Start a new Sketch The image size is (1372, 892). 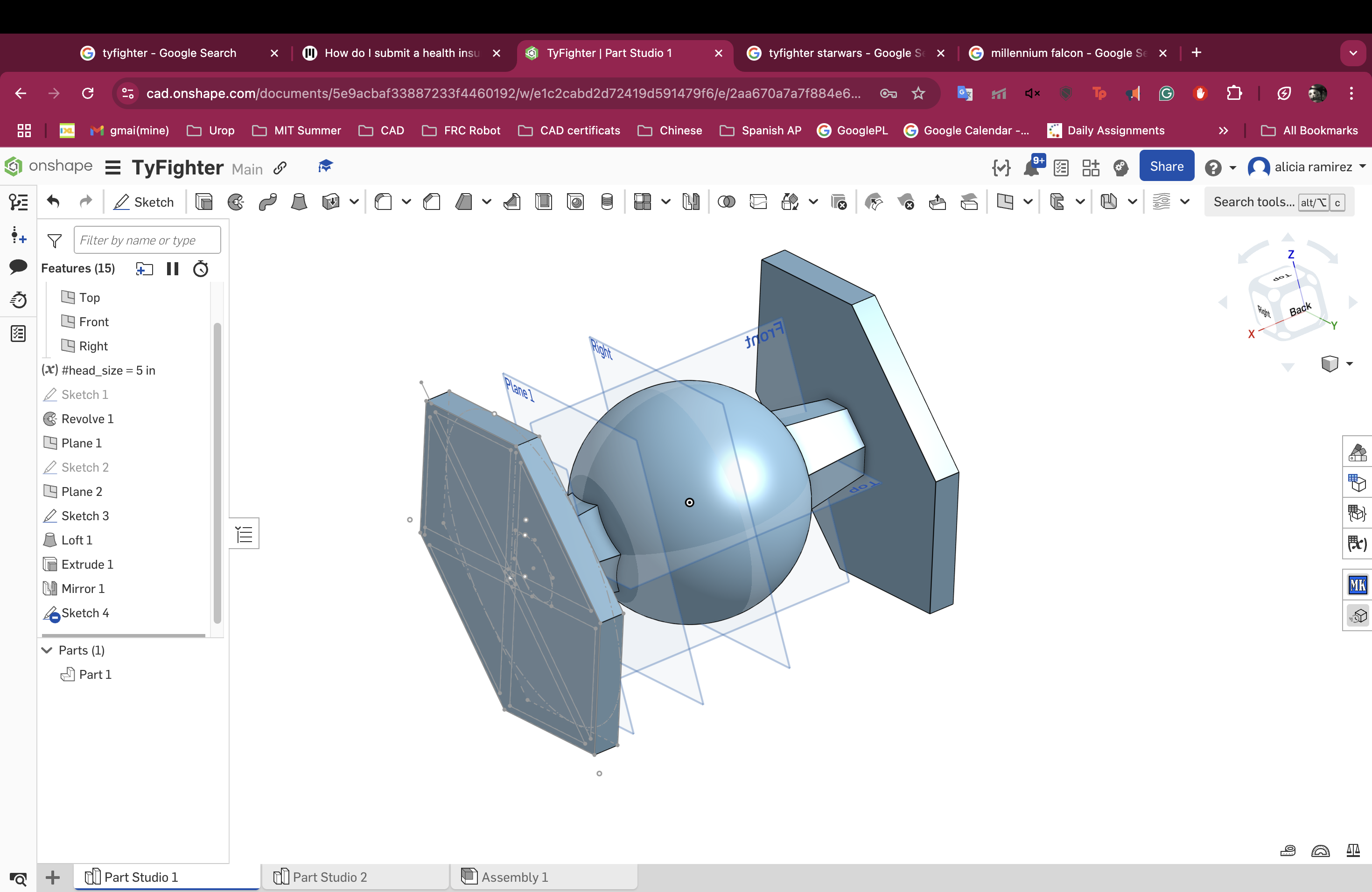[144, 202]
